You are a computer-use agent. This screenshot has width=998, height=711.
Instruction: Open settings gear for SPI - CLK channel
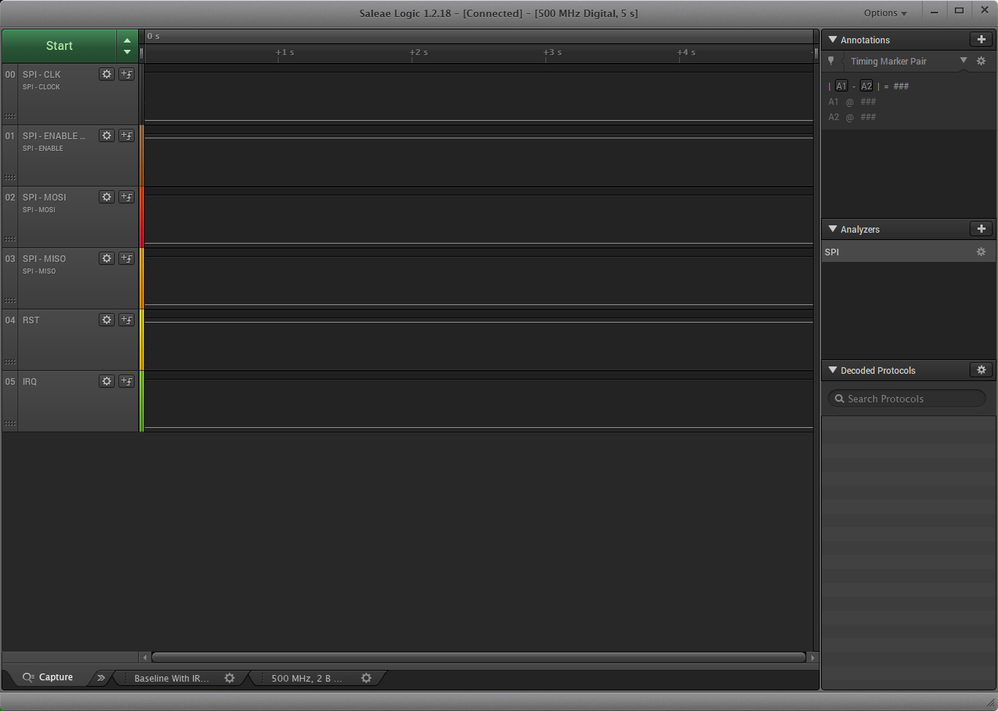coord(107,74)
